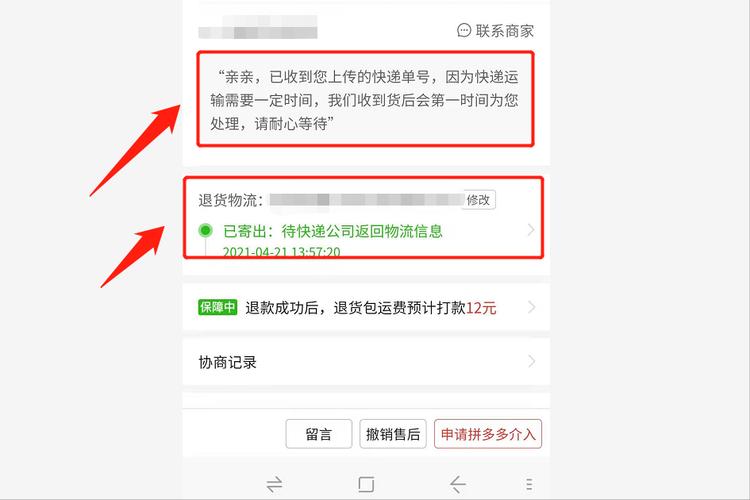750x500 pixels.
Task: Tap the merchant's quoted message box
Action: (x=365, y=99)
